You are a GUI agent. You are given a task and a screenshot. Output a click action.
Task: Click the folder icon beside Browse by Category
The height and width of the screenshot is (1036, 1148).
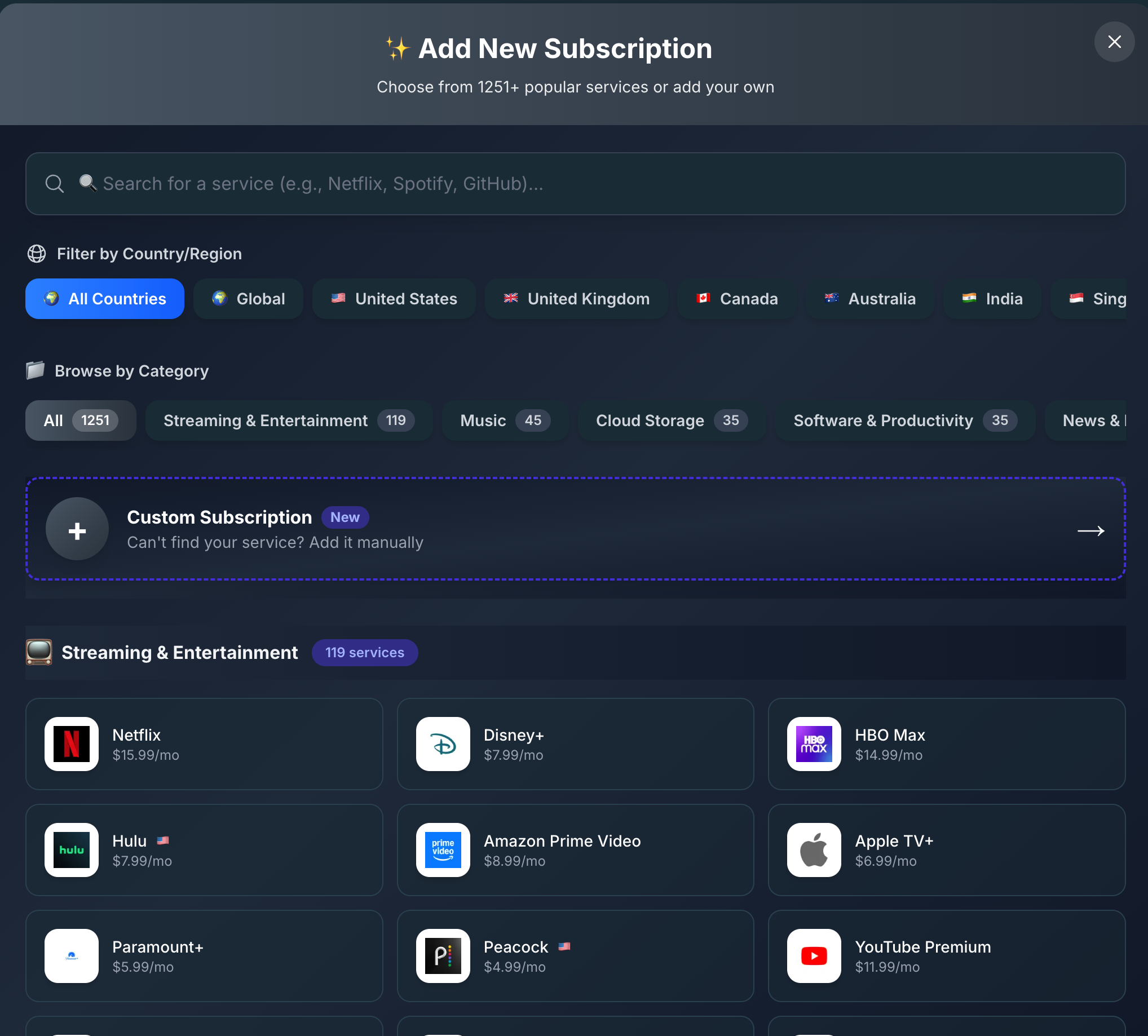coord(36,370)
